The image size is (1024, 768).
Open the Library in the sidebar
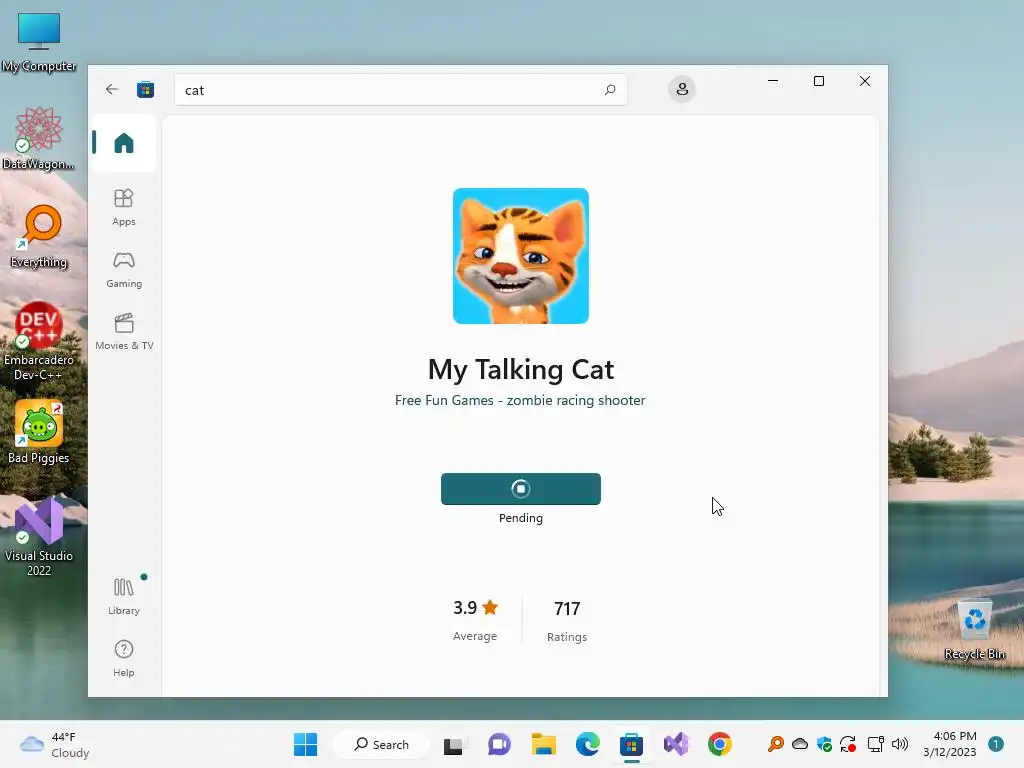123,596
